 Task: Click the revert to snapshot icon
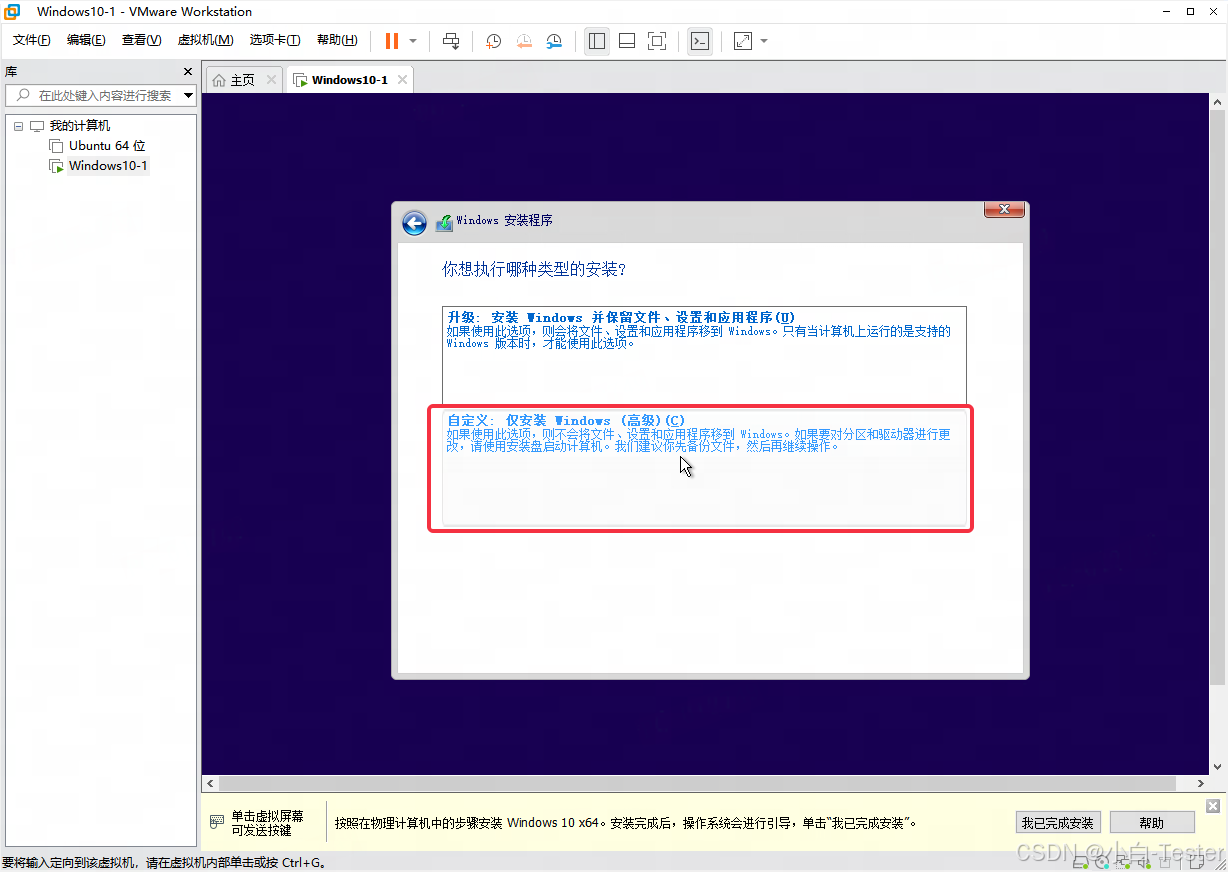tap(524, 41)
